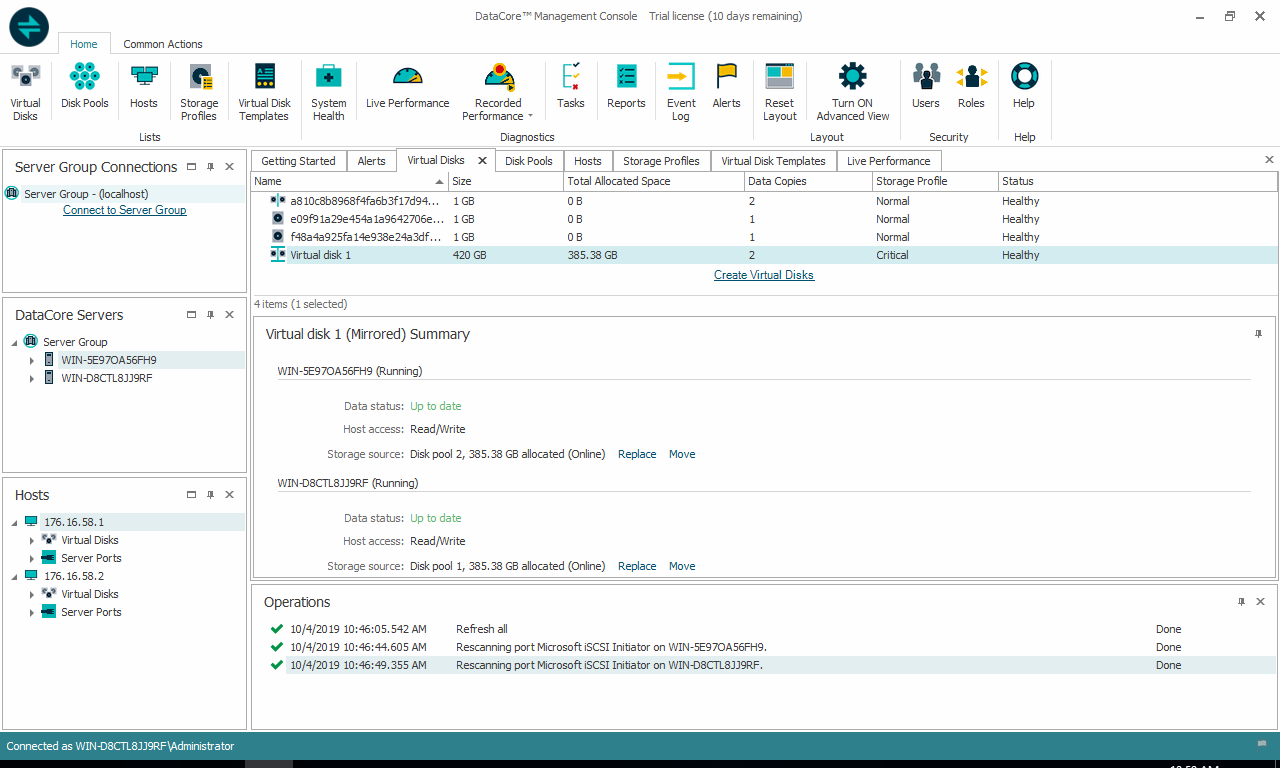Open Users under Security
This screenshot has width=1280, height=768.
[x=926, y=86]
